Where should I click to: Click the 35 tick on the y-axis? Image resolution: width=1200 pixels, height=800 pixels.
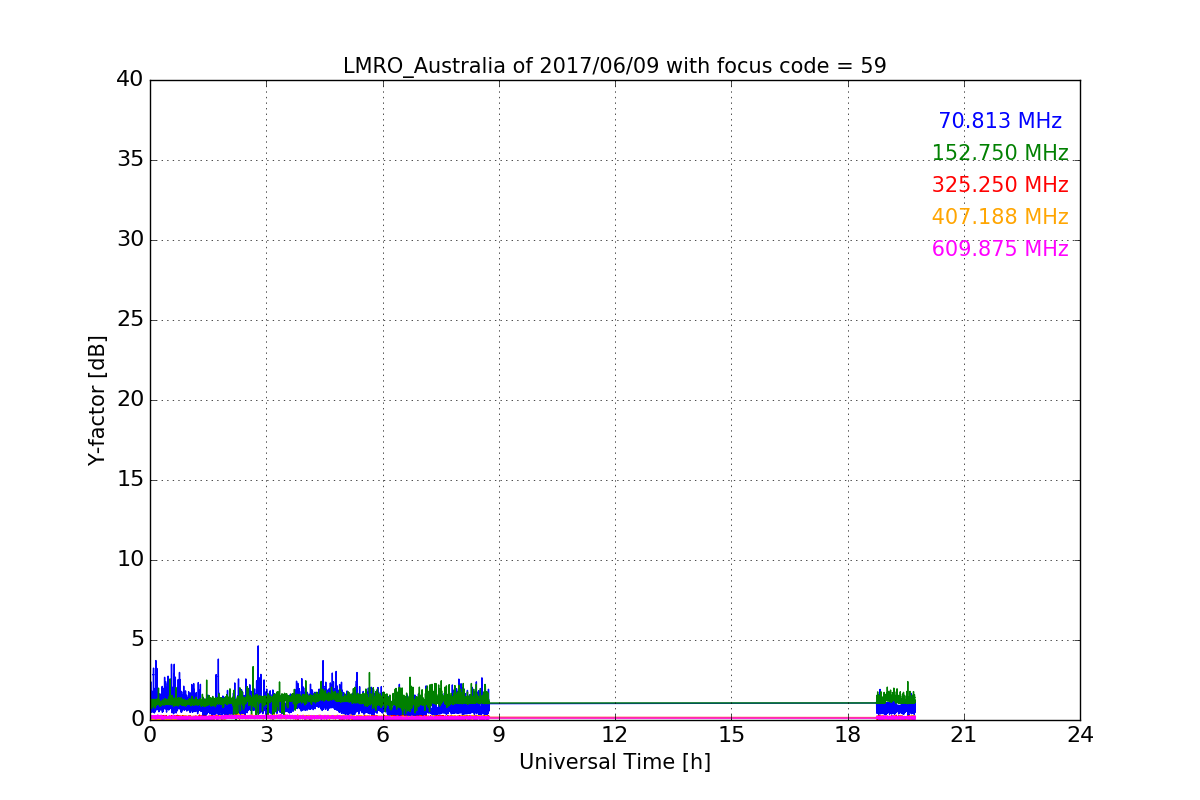click(129, 160)
